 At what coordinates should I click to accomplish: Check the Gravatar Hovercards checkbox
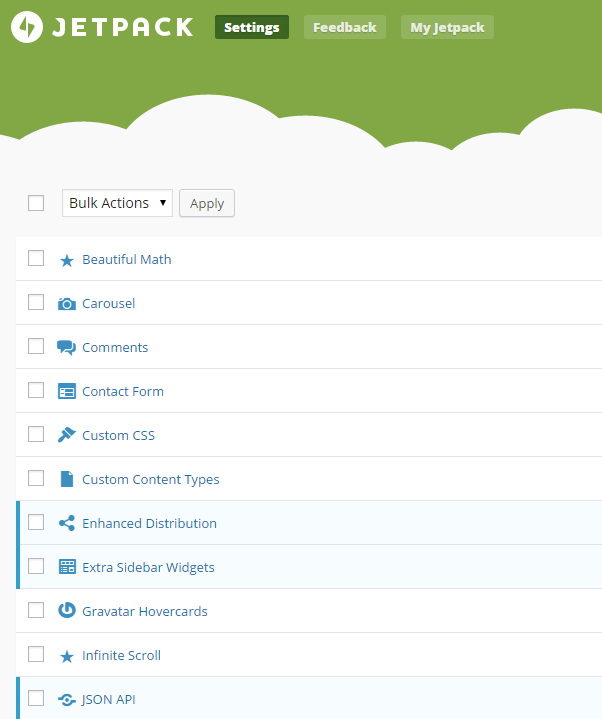(36, 610)
